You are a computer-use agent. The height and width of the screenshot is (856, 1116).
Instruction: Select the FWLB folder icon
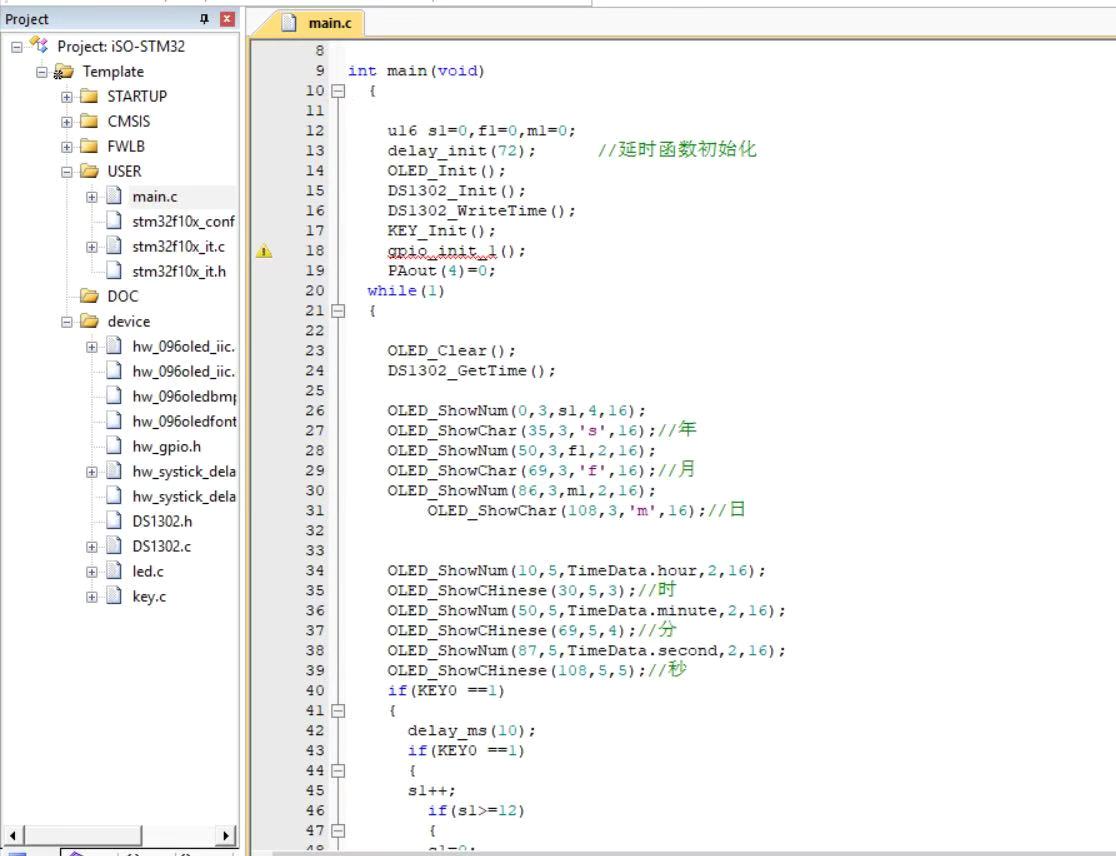(x=89, y=145)
